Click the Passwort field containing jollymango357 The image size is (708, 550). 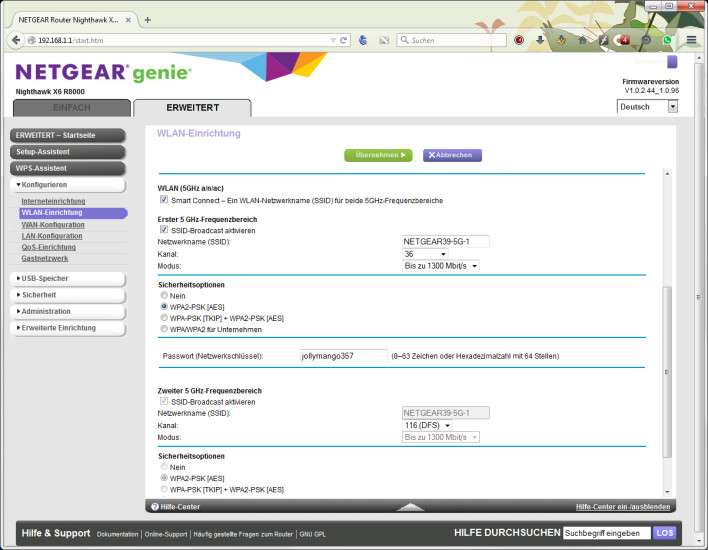(344, 356)
